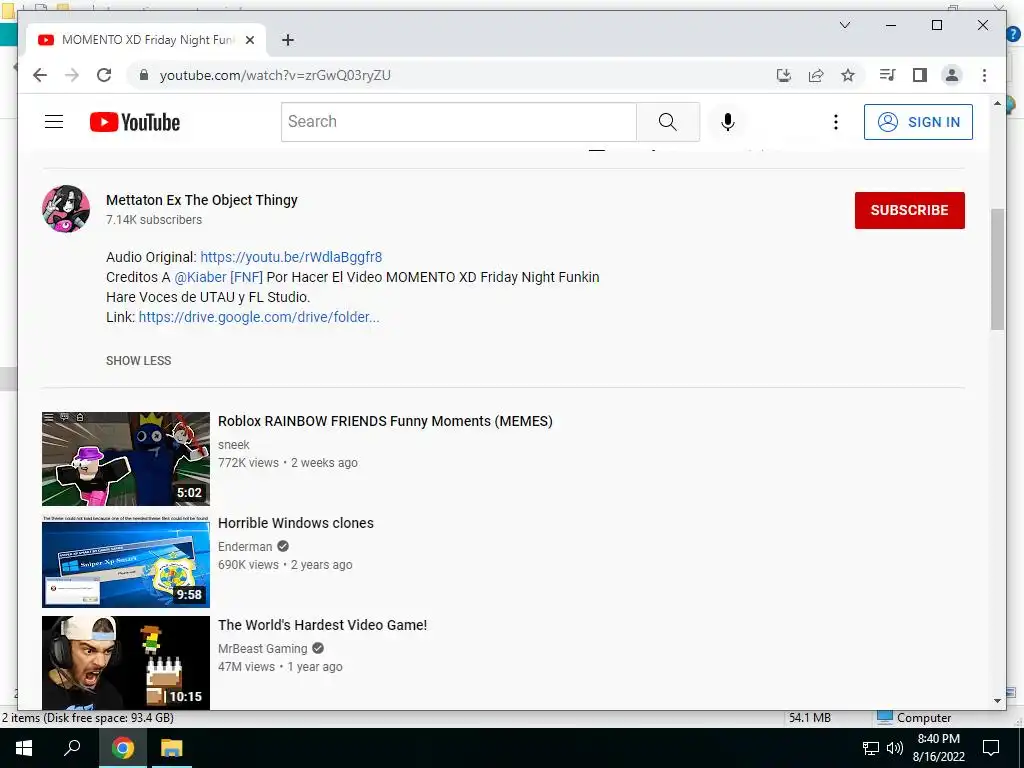1024x768 pixels.
Task: Click the 7.14K subscribers text
Action: pyautogui.click(x=154, y=220)
